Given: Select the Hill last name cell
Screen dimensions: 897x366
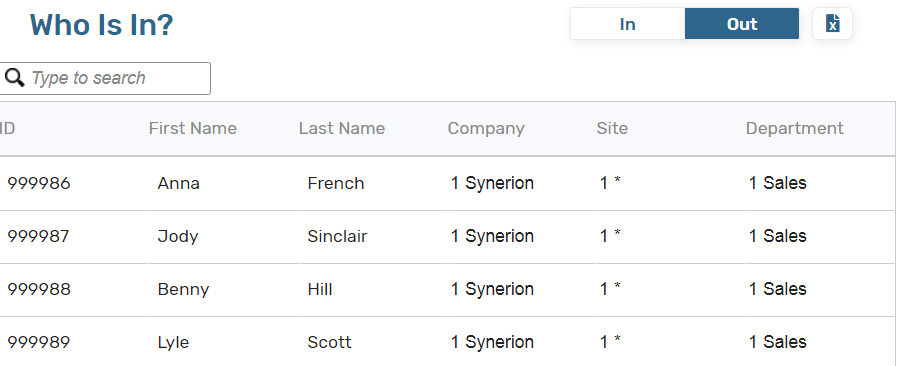Looking at the screenshot, I should tap(373, 289).
